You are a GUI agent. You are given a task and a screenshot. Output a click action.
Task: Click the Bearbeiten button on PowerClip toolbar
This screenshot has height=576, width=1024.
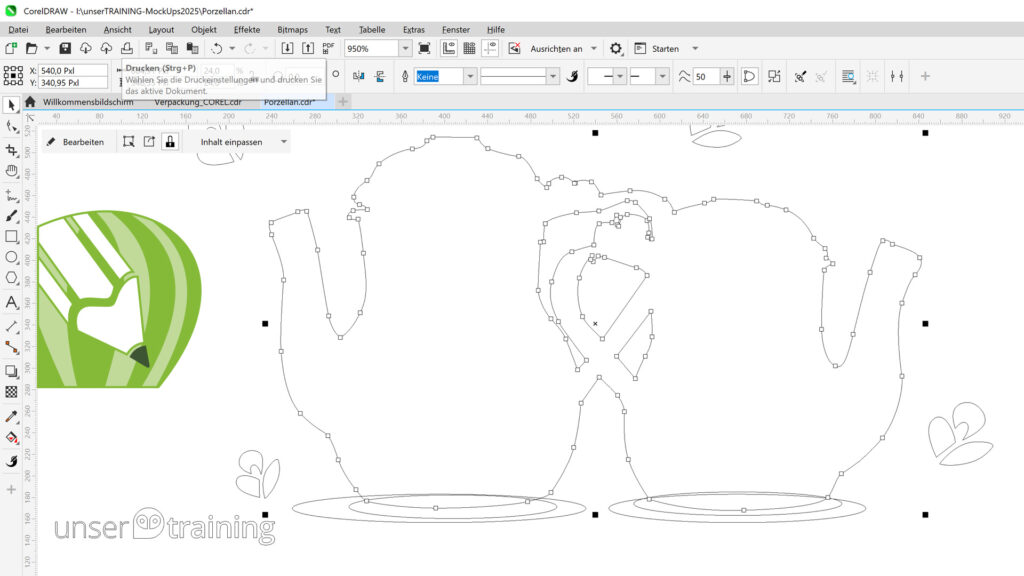tap(76, 142)
